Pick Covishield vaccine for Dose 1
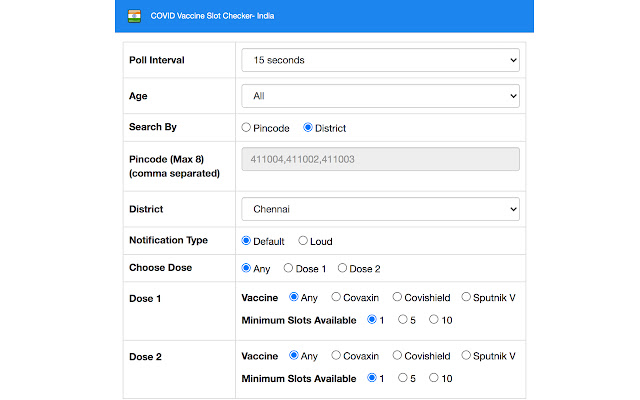 (398, 297)
